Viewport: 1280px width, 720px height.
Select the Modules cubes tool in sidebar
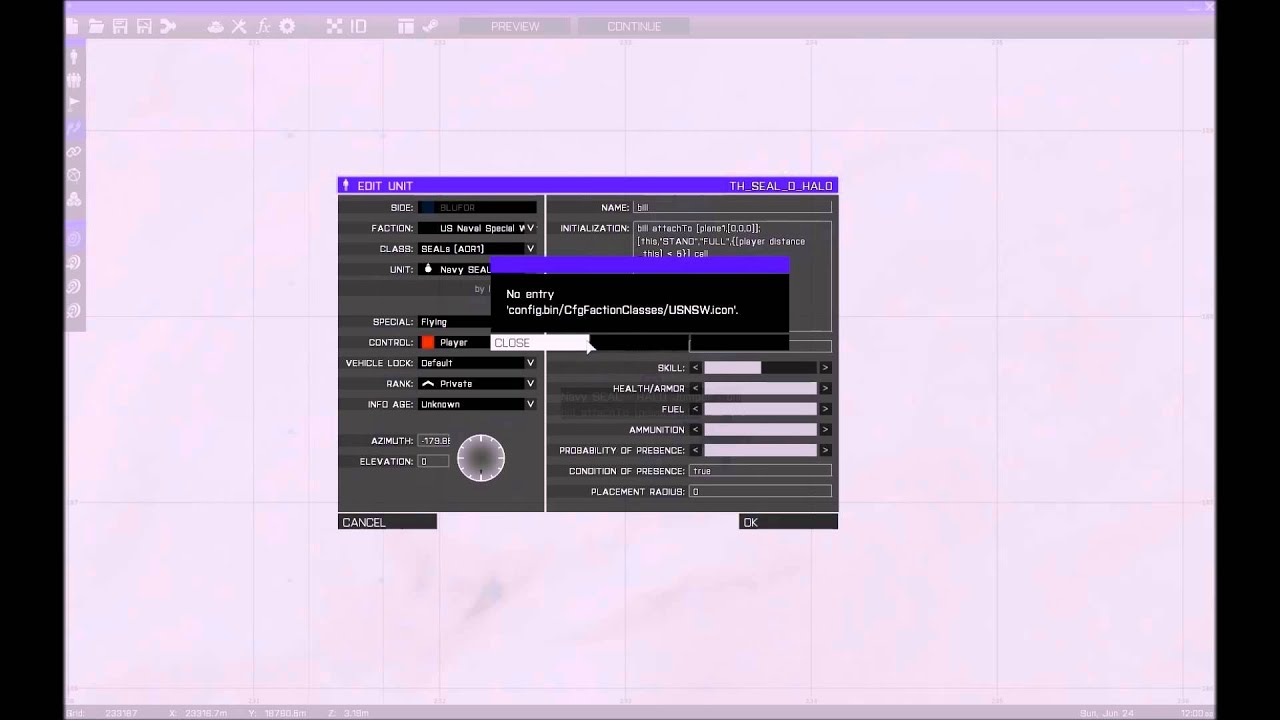tap(74, 199)
